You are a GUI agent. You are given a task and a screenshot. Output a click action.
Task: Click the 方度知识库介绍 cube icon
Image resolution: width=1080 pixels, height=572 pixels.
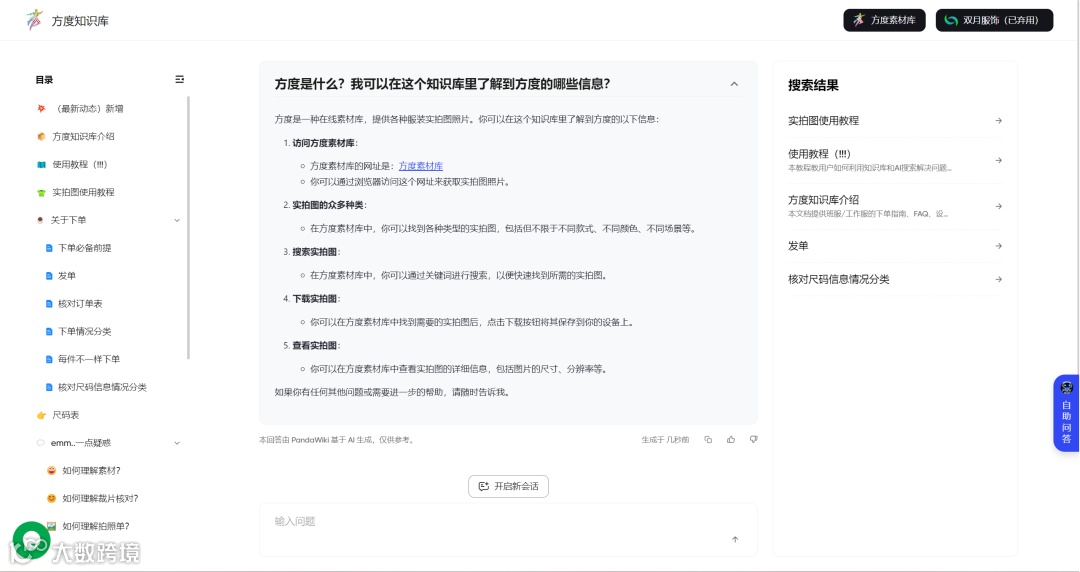click(x=41, y=136)
